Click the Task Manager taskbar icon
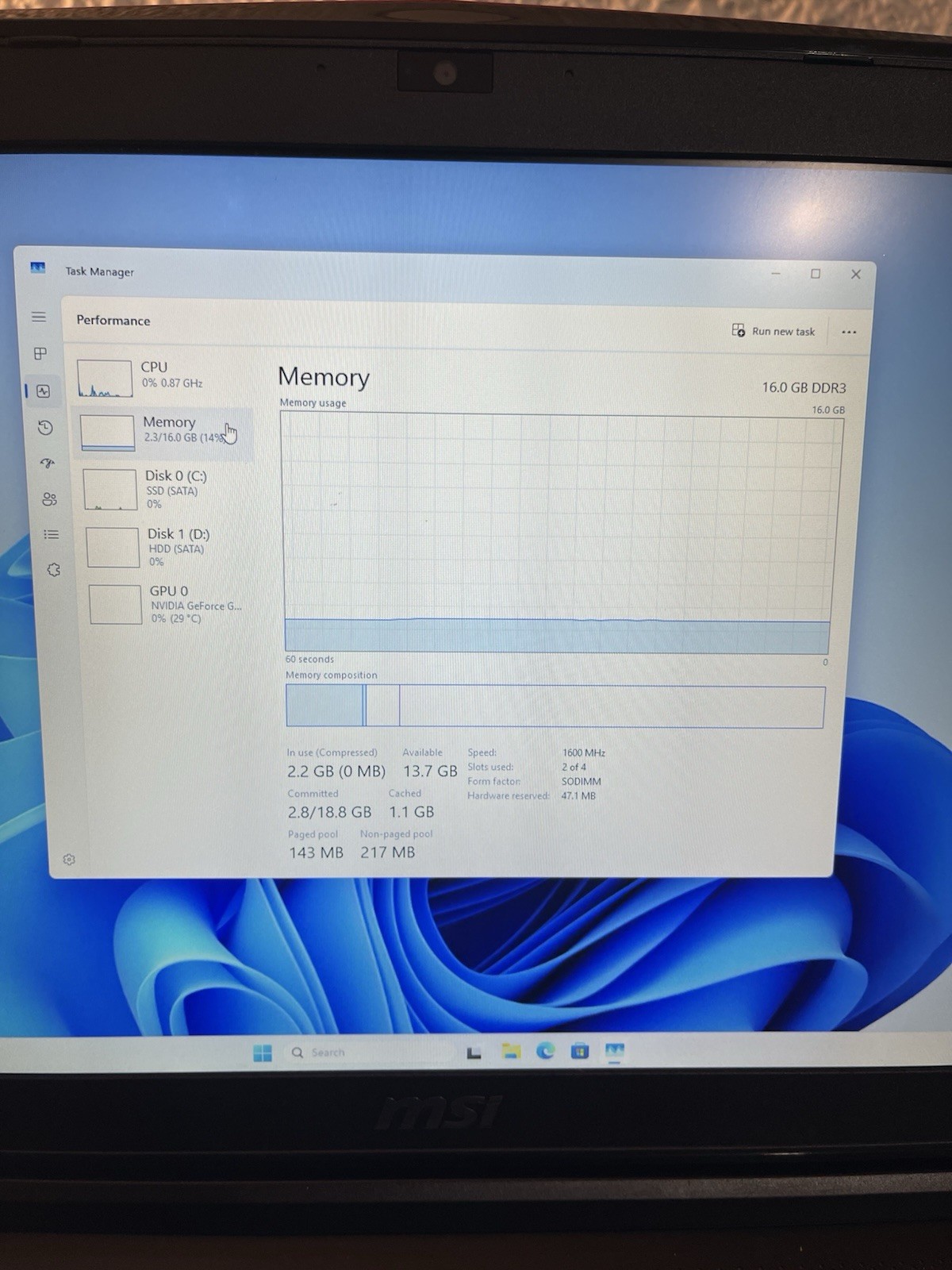 click(x=615, y=1051)
